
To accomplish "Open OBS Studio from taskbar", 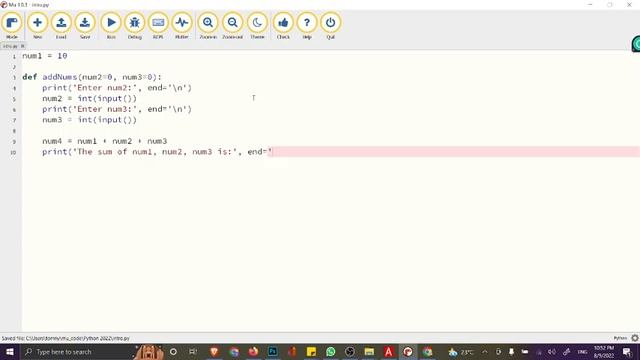I will pos(350,351).
